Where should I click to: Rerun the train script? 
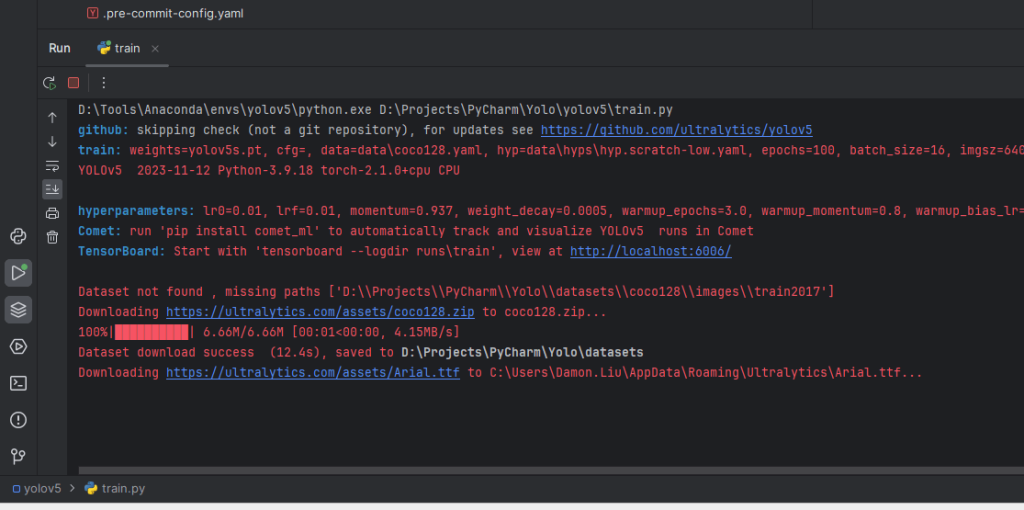pos(49,83)
